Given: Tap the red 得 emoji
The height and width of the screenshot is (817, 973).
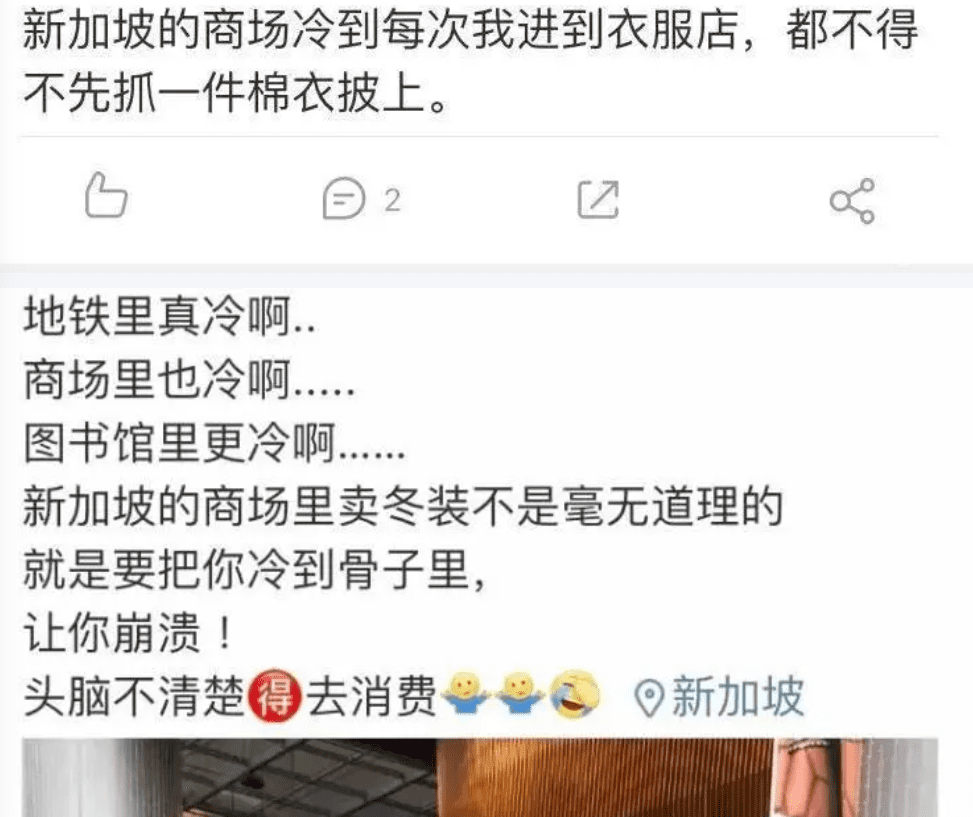Looking at the screenshot, I should point(275,696).
